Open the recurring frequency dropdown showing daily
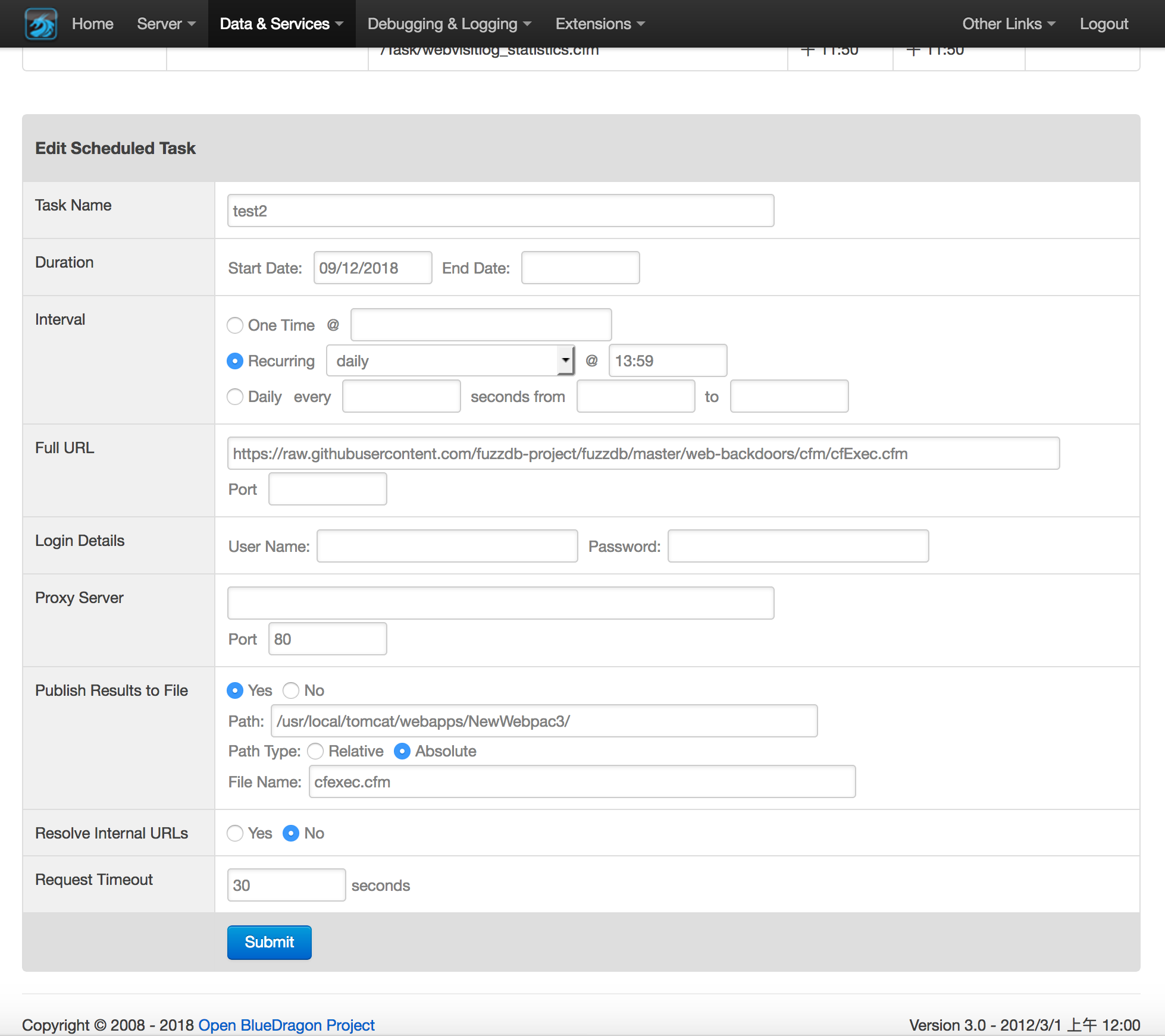Viewport: 1165px width, 1036px height. [450, 360]
